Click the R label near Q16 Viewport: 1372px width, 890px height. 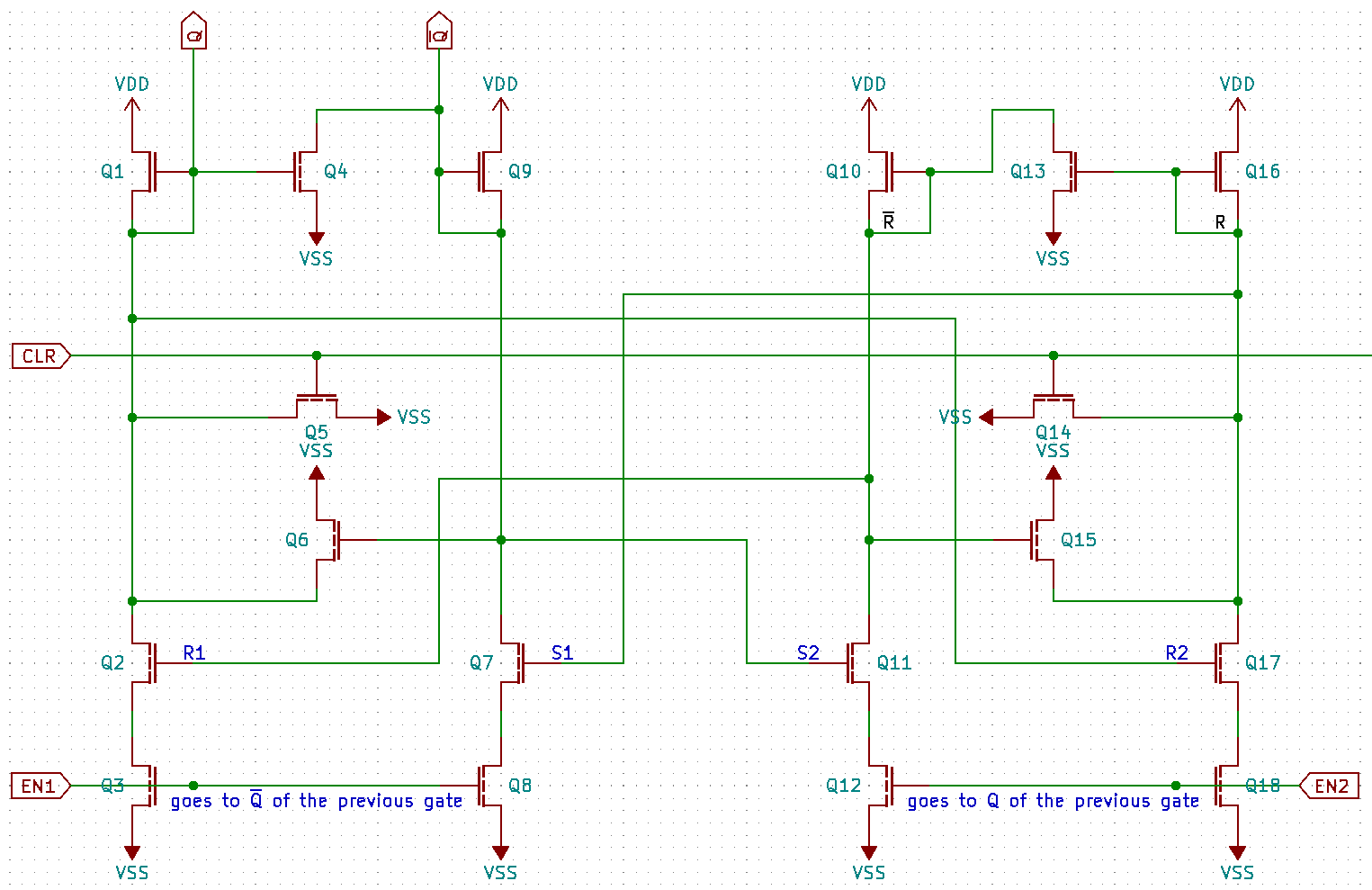[x=1220, y=222]
